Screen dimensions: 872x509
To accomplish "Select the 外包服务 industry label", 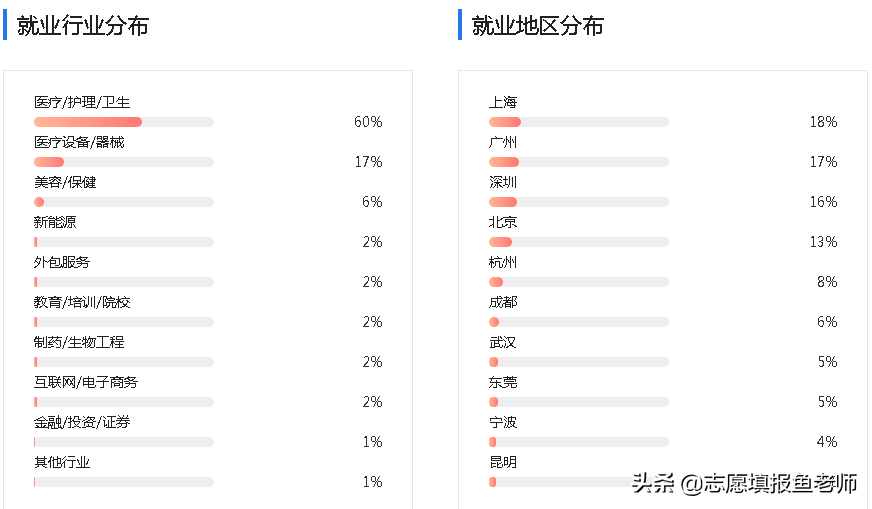I will point(62,263).
